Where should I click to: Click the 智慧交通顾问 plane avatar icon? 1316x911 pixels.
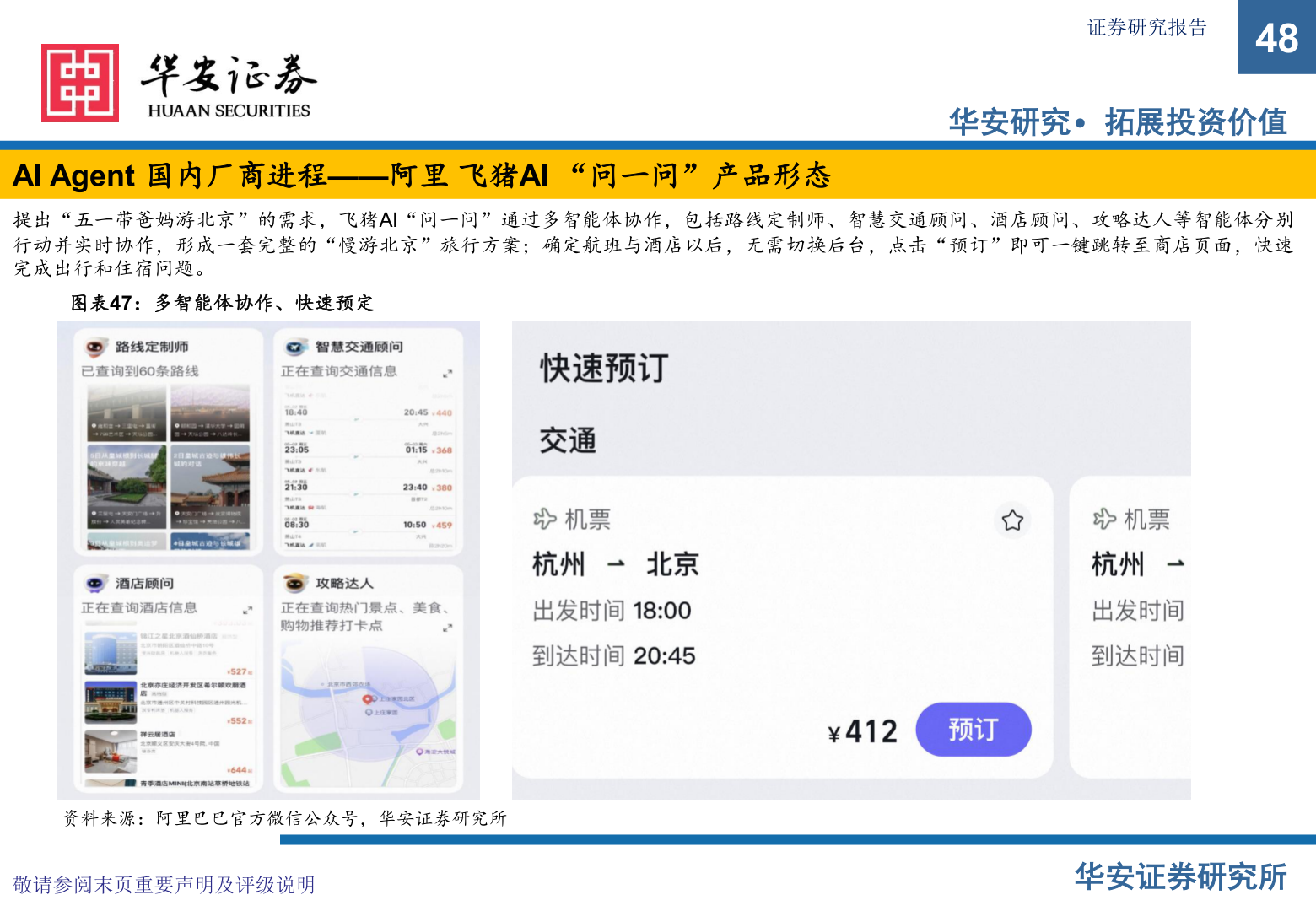tap(295, 347)
